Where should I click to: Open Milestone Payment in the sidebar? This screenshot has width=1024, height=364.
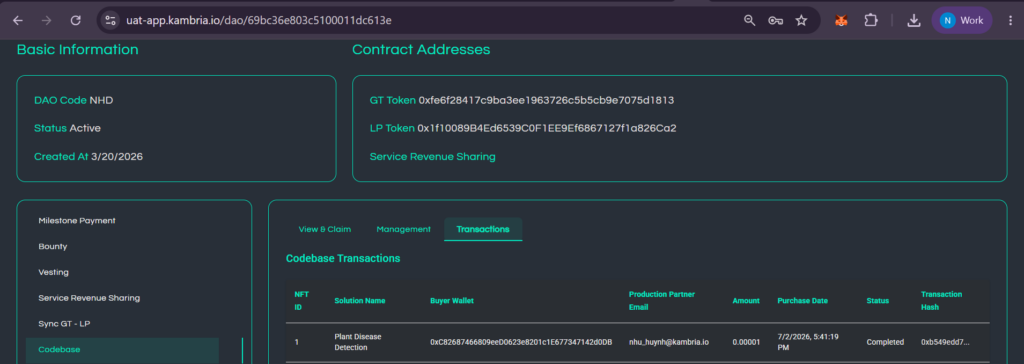[77, 221]
